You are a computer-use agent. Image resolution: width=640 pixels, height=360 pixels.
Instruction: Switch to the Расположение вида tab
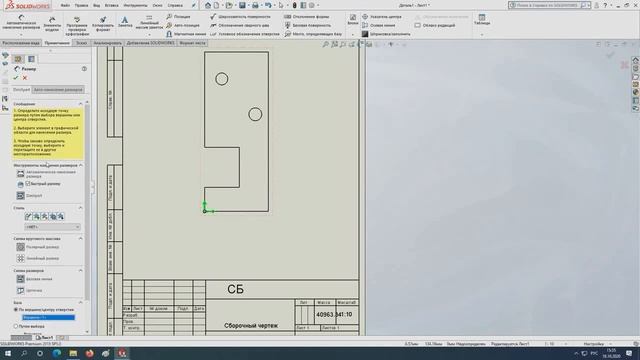[21, 43]
